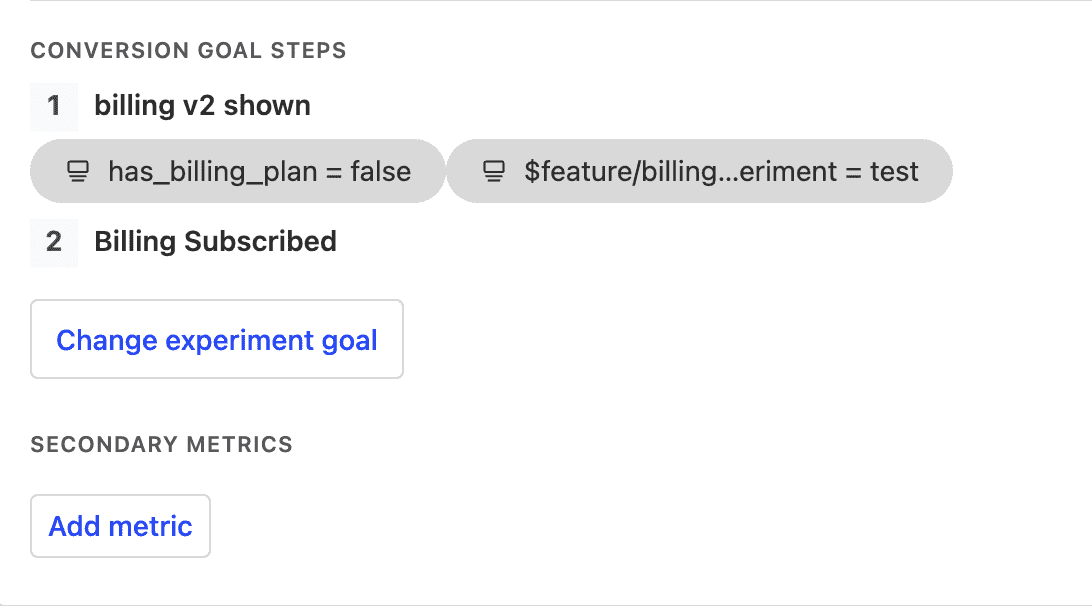
Task: Select the has_billing_plan = false filter chip
Action: [x=238, y=172]
